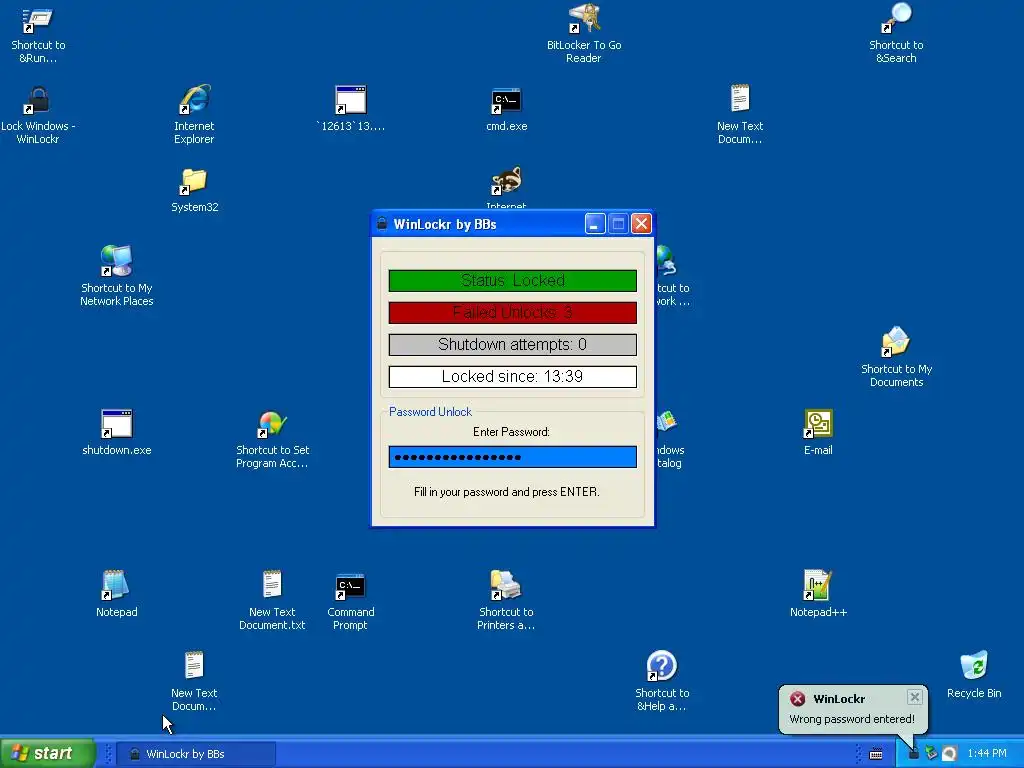Click the Status: Locked green bar
This screenshot has height=768, width=1024.
(513, 281)
